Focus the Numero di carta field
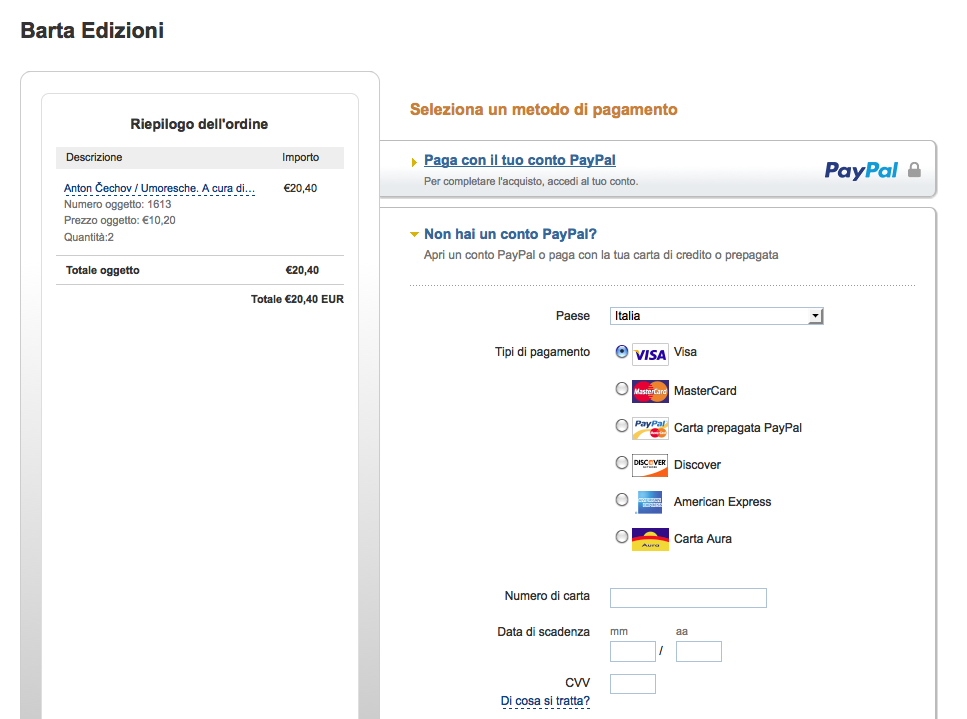The height and width of the screenshot is (719, 967). coord(688,598)
